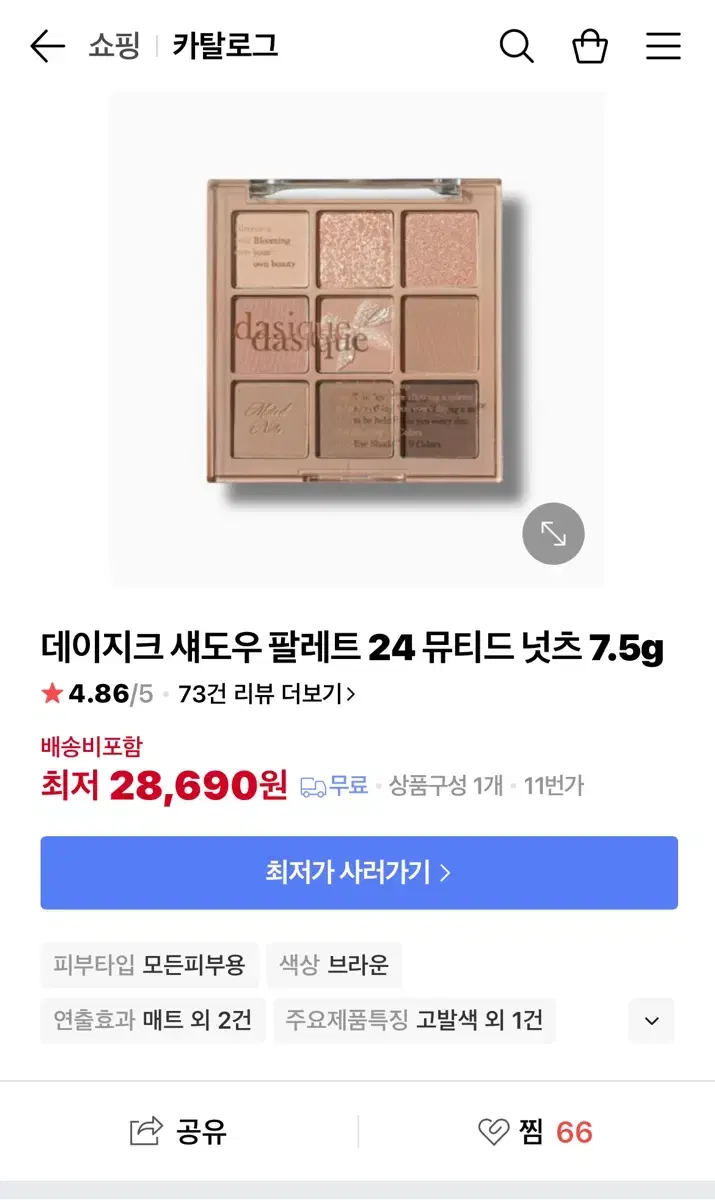Open the 연출효과 매트 외 2건 tag
Image resolution: width=715 pixels, height=1200 pixels.
(x=153, y=1020)
